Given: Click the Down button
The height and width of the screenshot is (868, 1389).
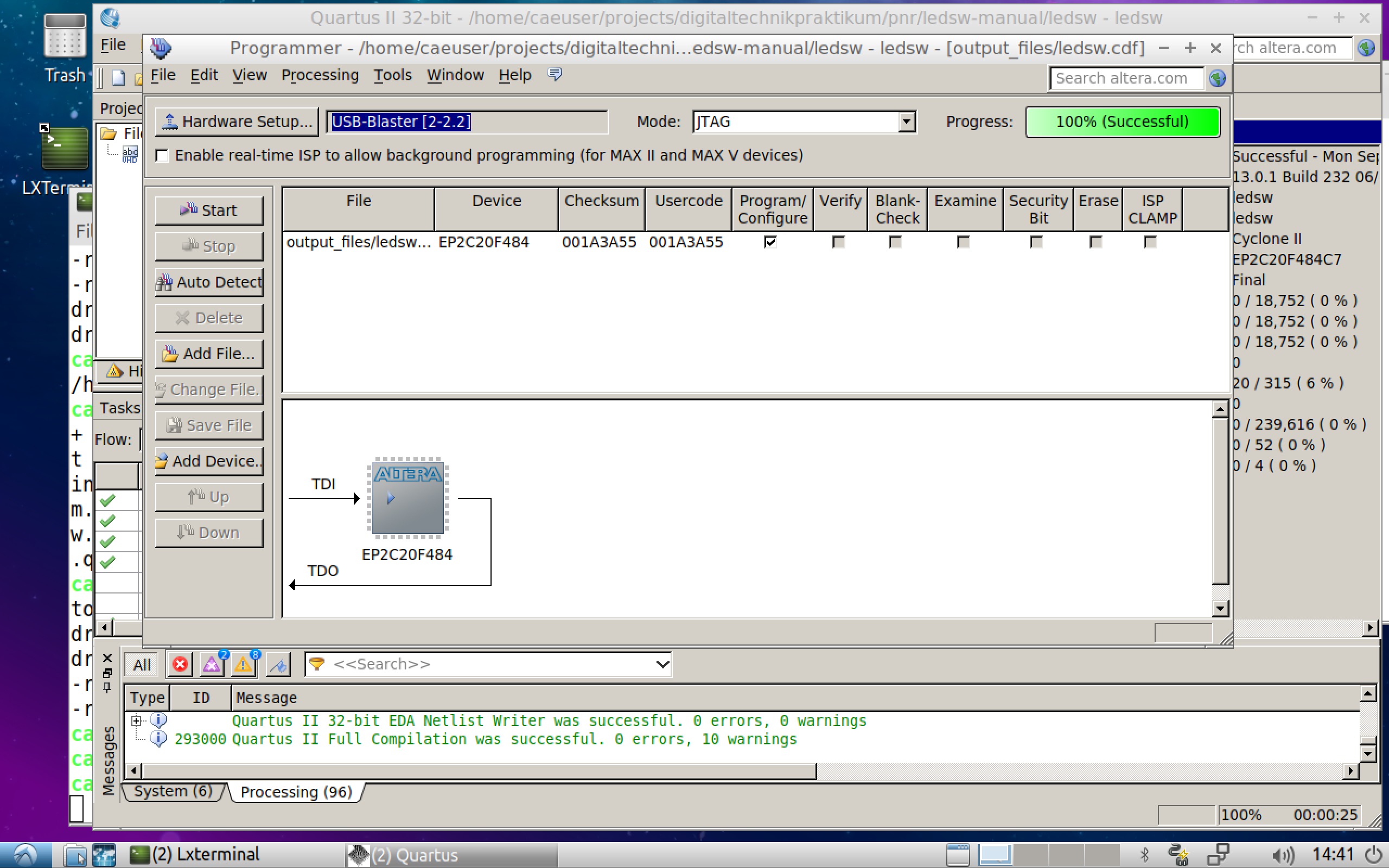Looking at the screenshot, I should (x=209, y=533).
